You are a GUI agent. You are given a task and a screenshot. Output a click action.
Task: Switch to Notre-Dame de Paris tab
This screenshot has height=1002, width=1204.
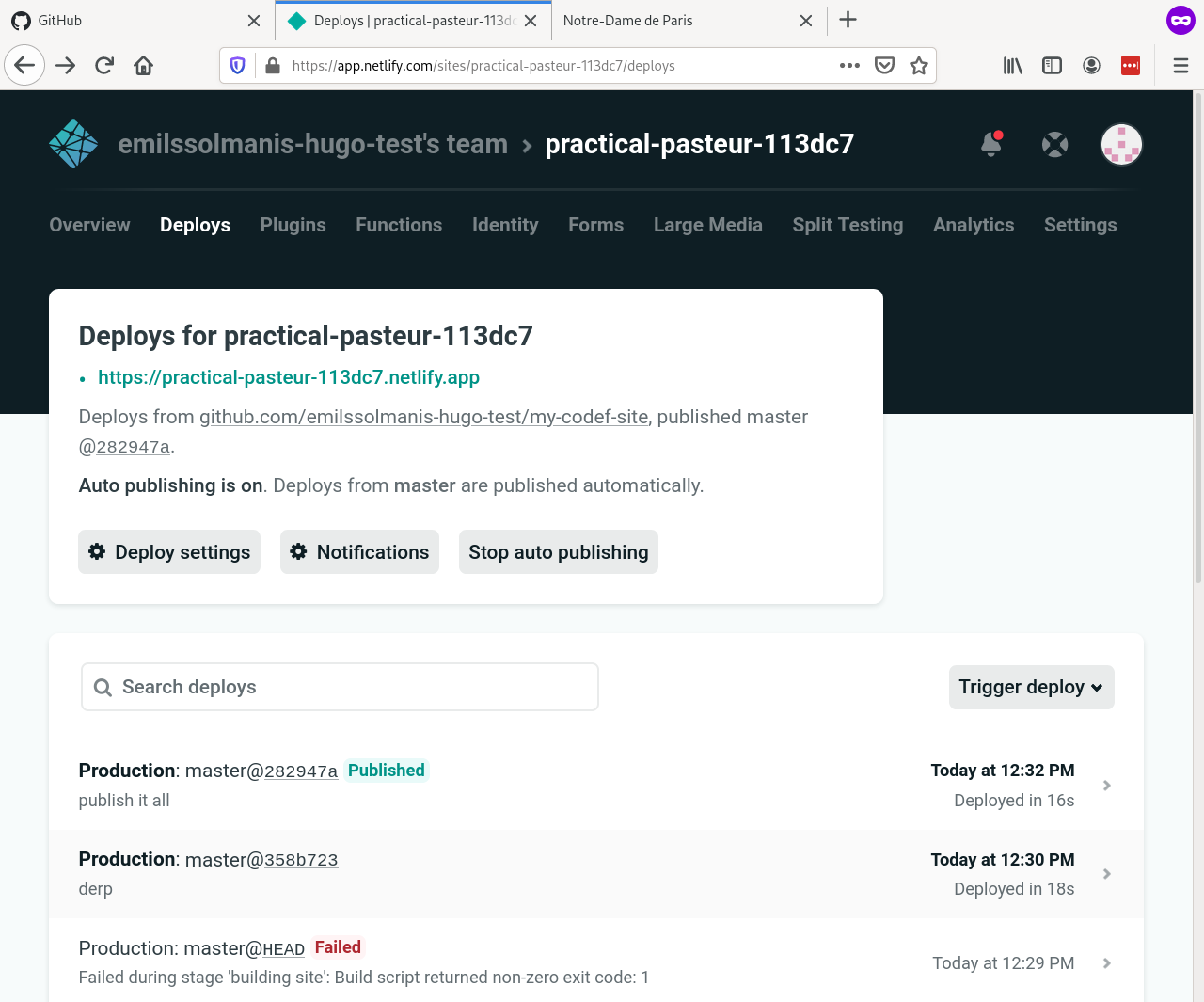coord(688,21)
